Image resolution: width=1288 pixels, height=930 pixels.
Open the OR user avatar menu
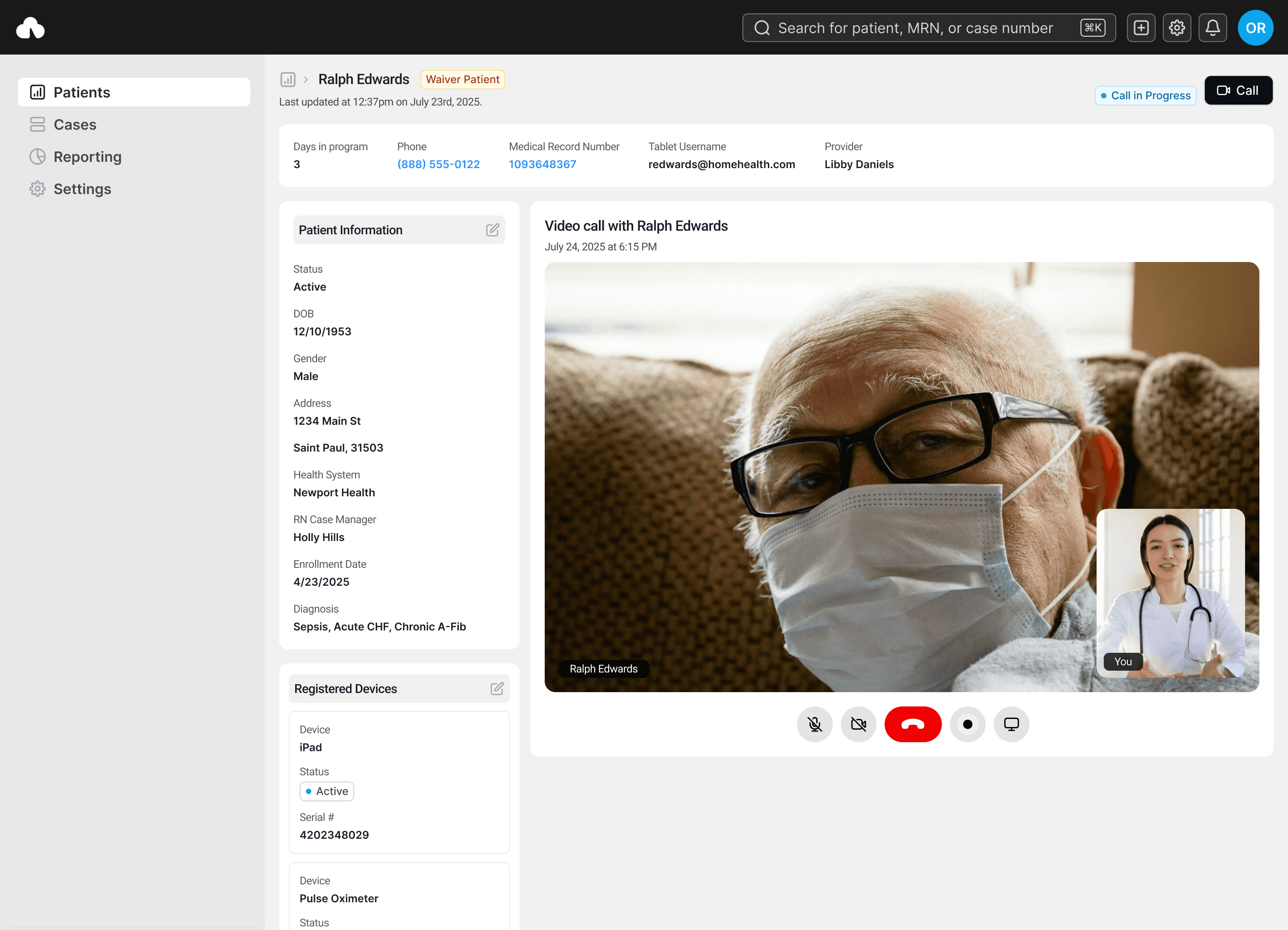click(x=1255, y=28)
